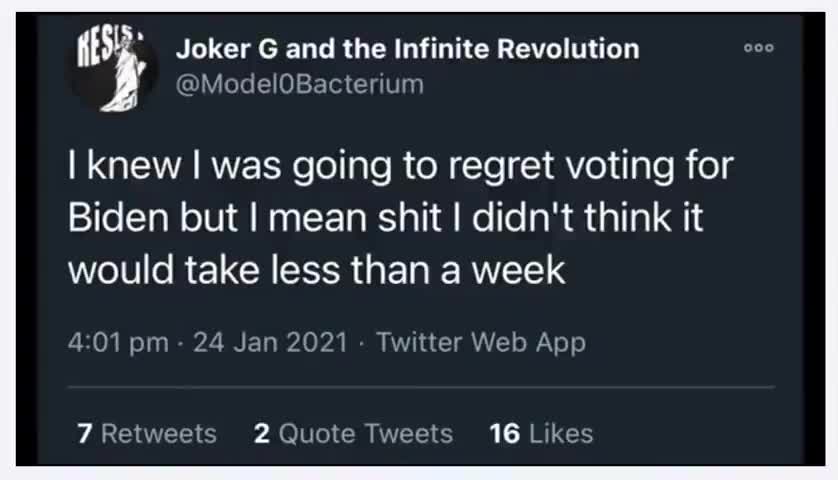Open the Twitter Web App source link
This screenshot has height=480, width=838.
(x=481, y=342)
